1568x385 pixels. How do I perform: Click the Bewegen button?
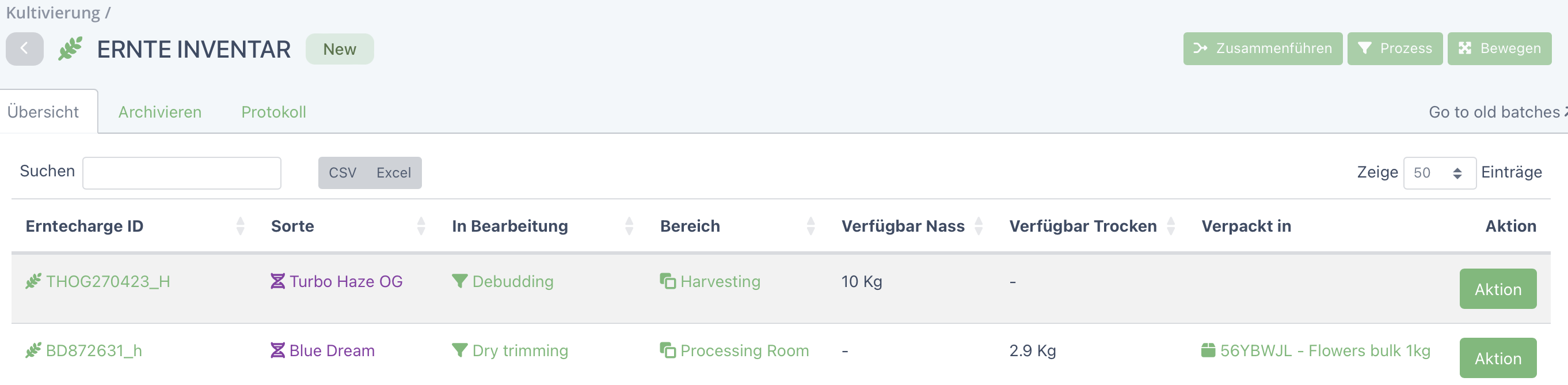pos(1500,49)
